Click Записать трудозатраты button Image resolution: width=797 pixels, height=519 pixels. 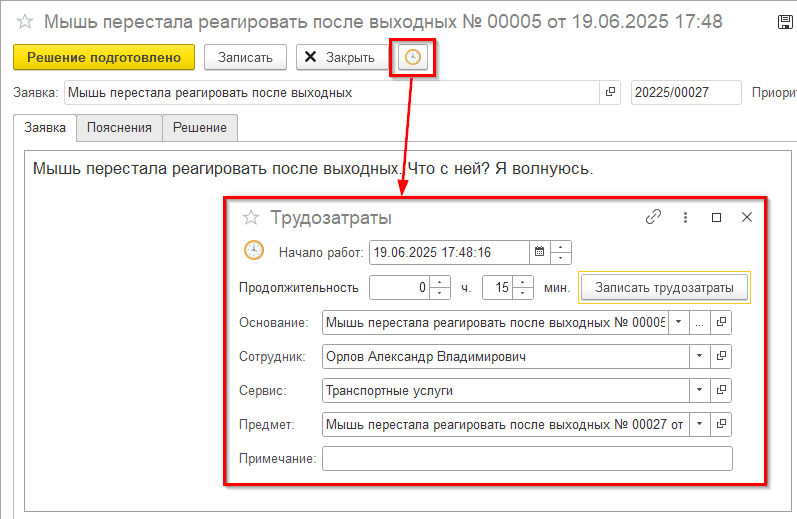tap(664, 288)
